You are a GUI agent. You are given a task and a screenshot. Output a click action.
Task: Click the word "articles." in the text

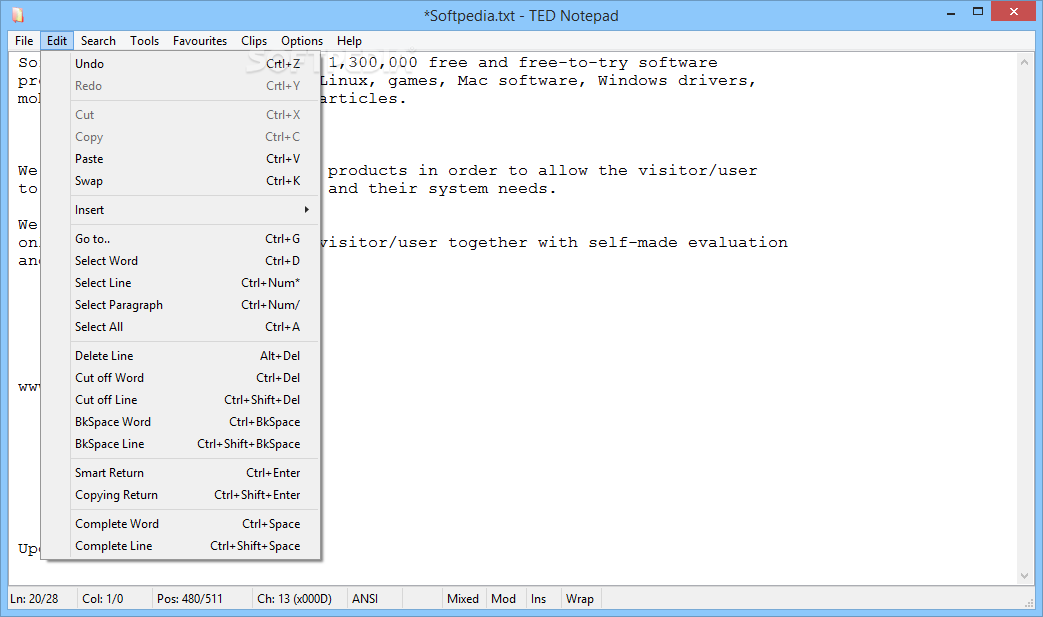click(363, 99)
